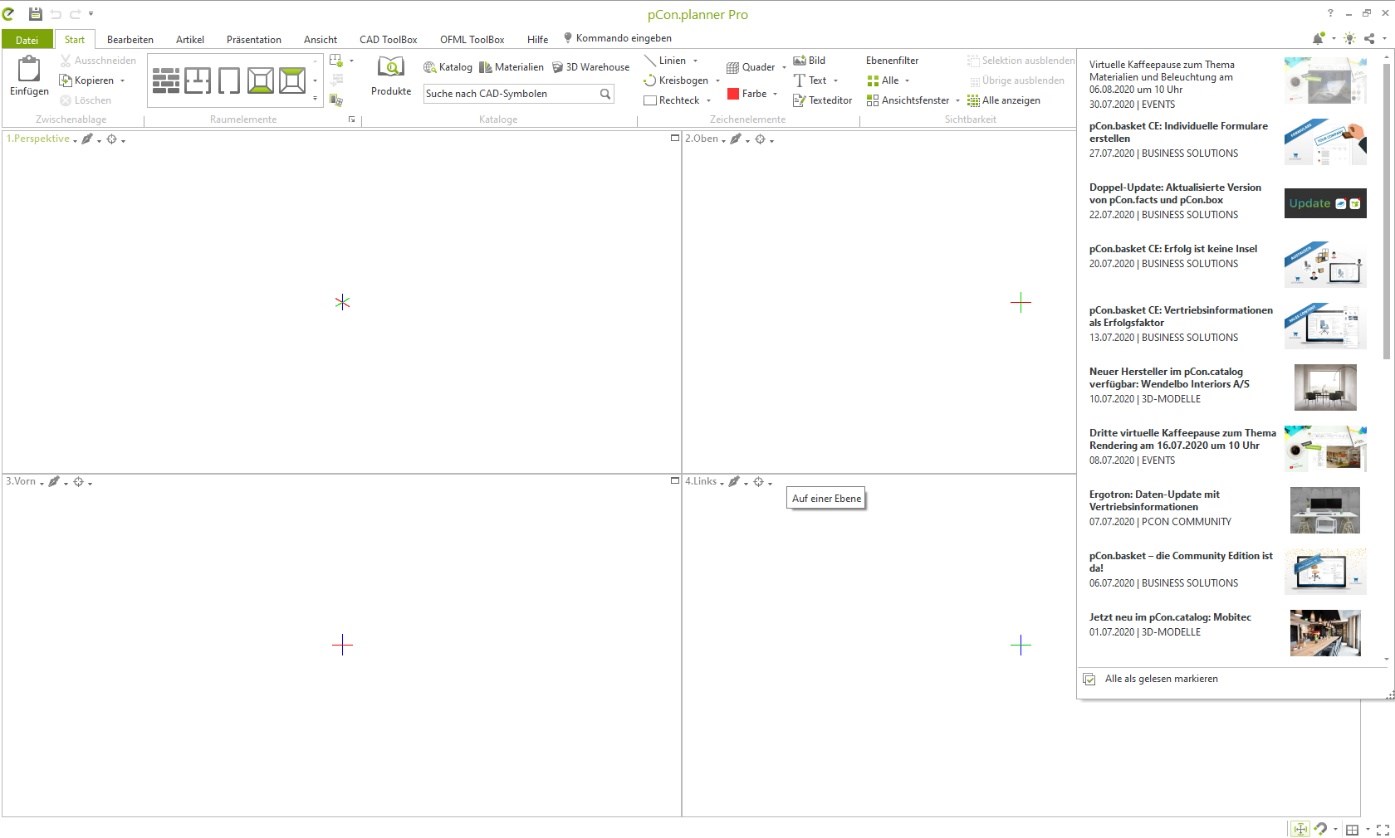Click Kommando eingeben command field
The width and height of the screenshot is (1395, 838).
tap(617, 38)
